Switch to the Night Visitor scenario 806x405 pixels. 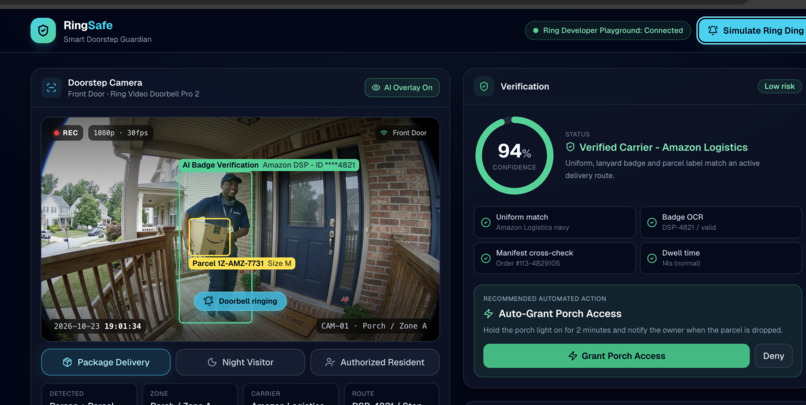click(x=240, y=362)
